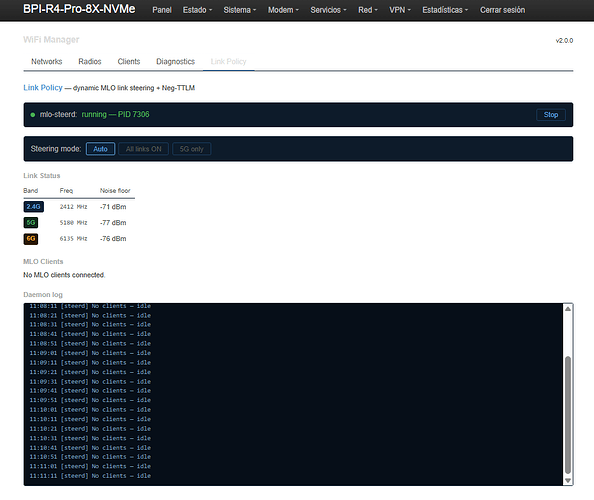Viewport: 594px width, 500px height.
Task: Click Cerrar sesión to log out
Action: click(502, 10)
